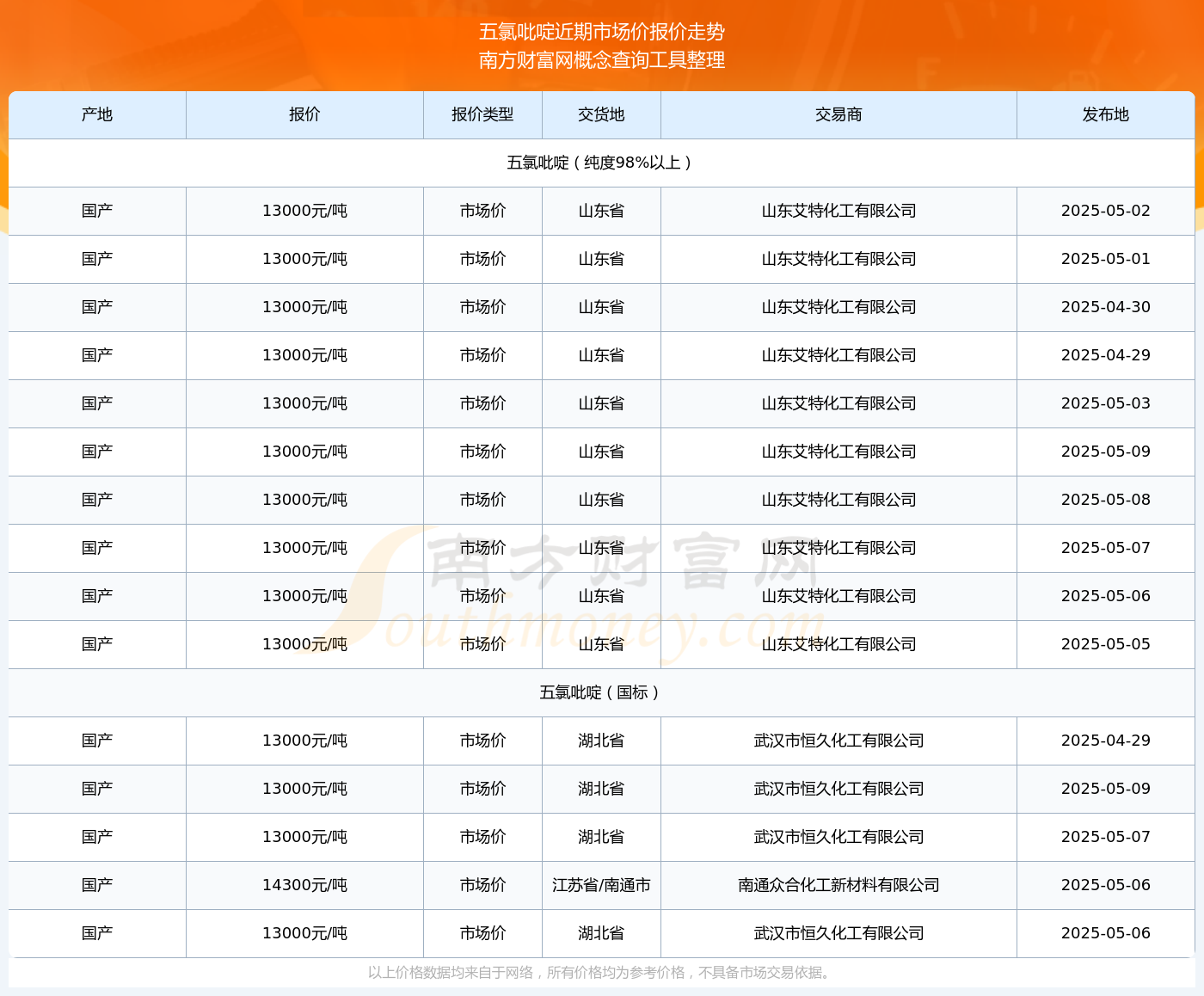Screen dimensions: 1204x996
Task: Click the 报价类型 column header
Action: tap(482, 114)
